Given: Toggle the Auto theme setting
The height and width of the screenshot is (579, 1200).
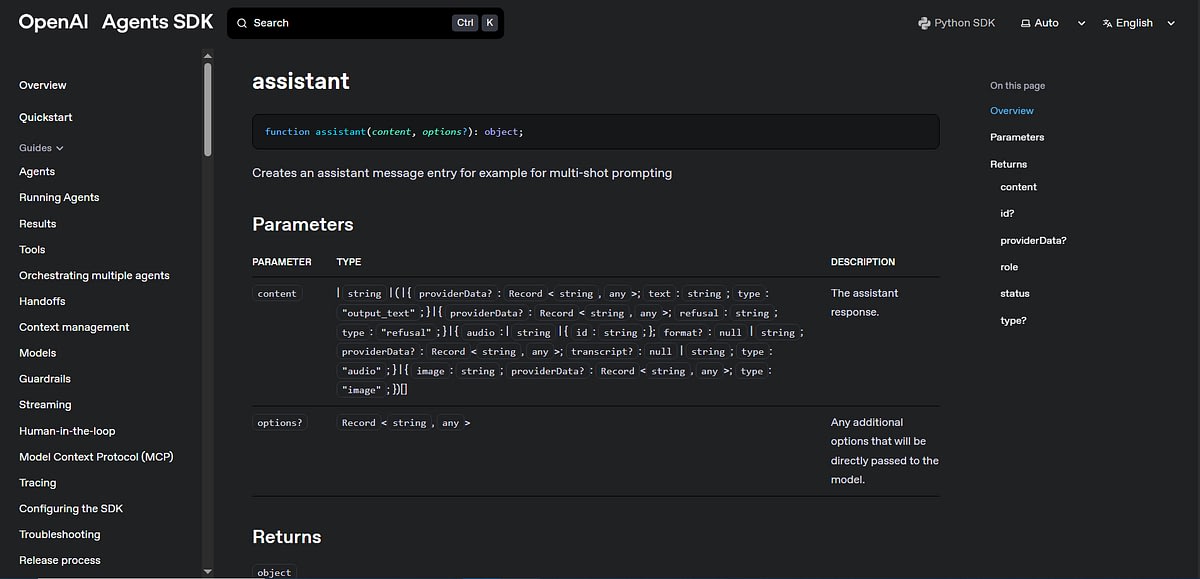Looking at the screenshot, I should point(1040,22).
